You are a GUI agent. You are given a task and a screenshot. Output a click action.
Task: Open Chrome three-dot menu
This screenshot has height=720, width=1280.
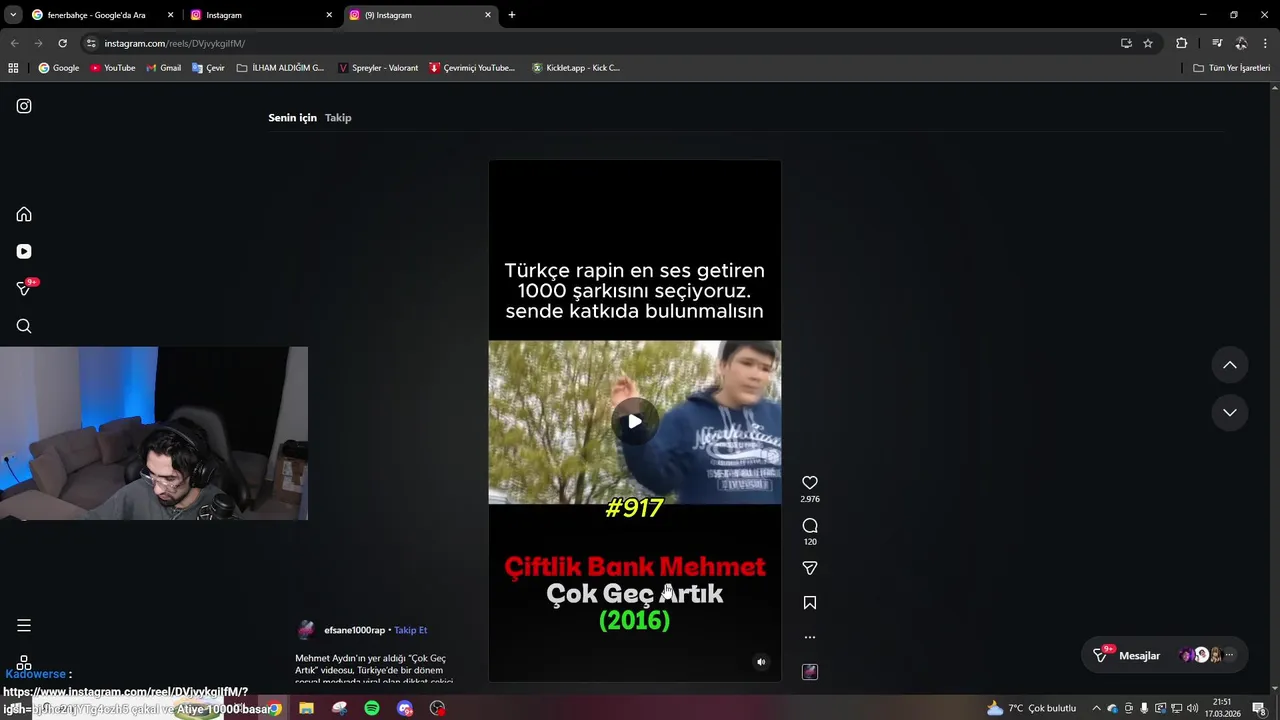1266,43
